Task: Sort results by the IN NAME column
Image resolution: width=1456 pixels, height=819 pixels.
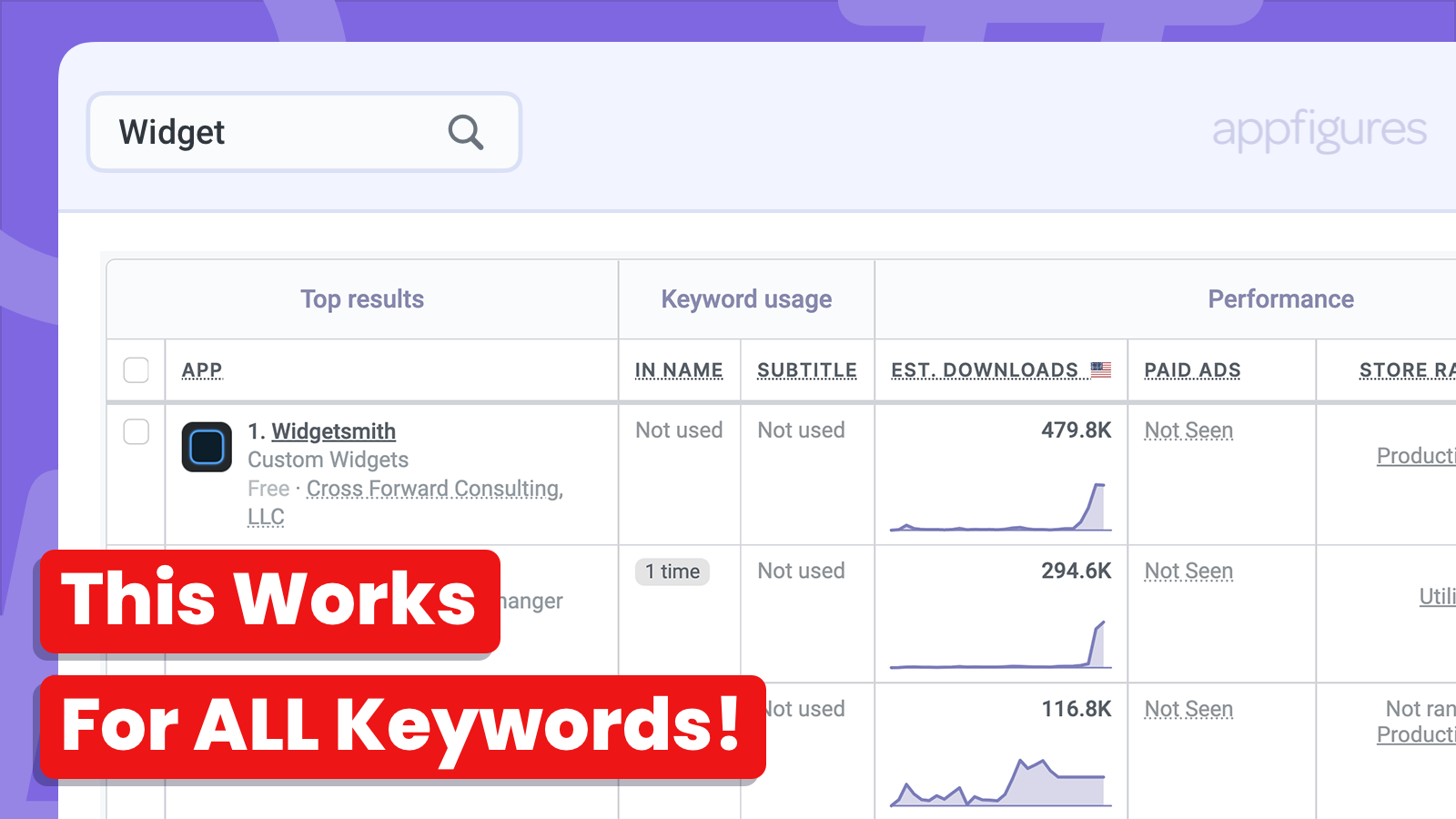Action: click(679, 369)
